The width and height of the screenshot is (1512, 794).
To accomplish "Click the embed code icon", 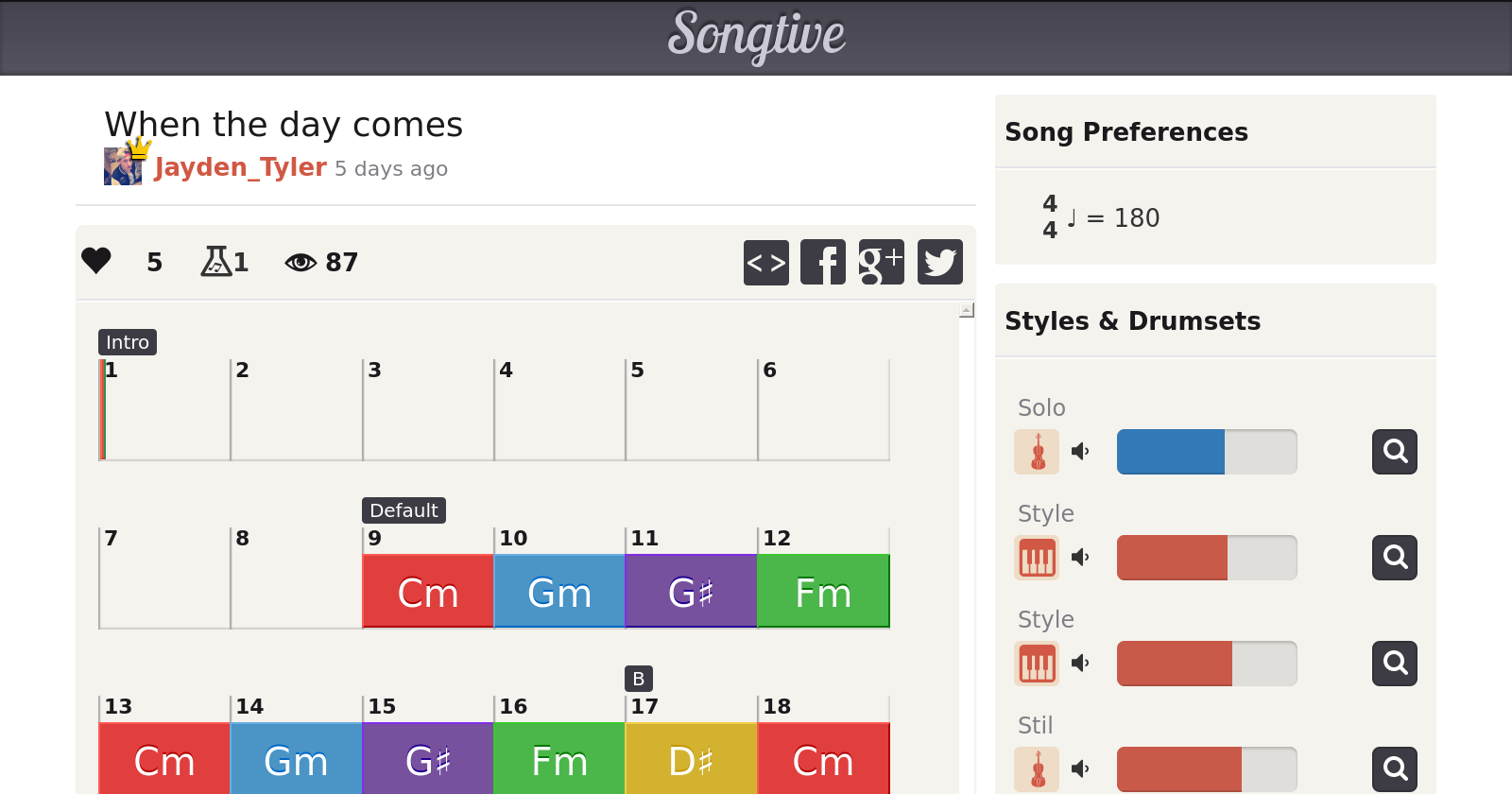I will 765,262.
